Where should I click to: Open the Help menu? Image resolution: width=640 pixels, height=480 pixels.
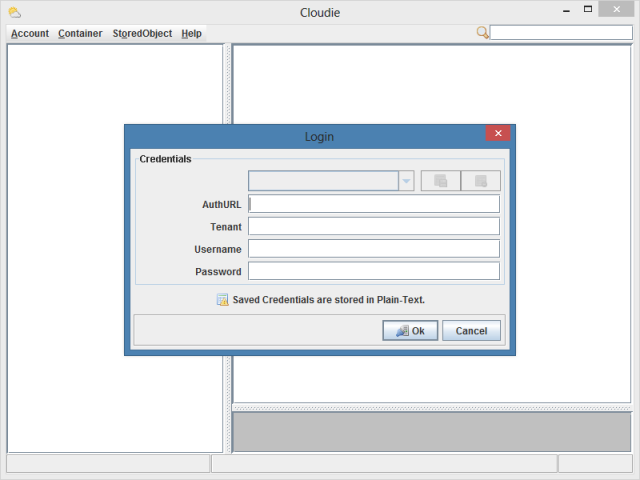point(191,33)
